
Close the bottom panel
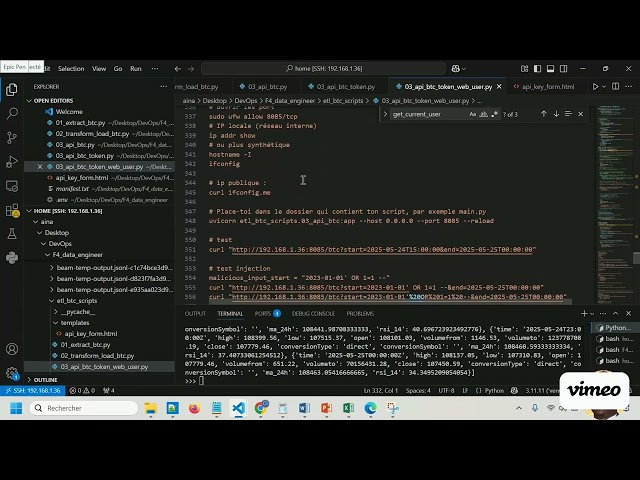[x=629, y=313]
